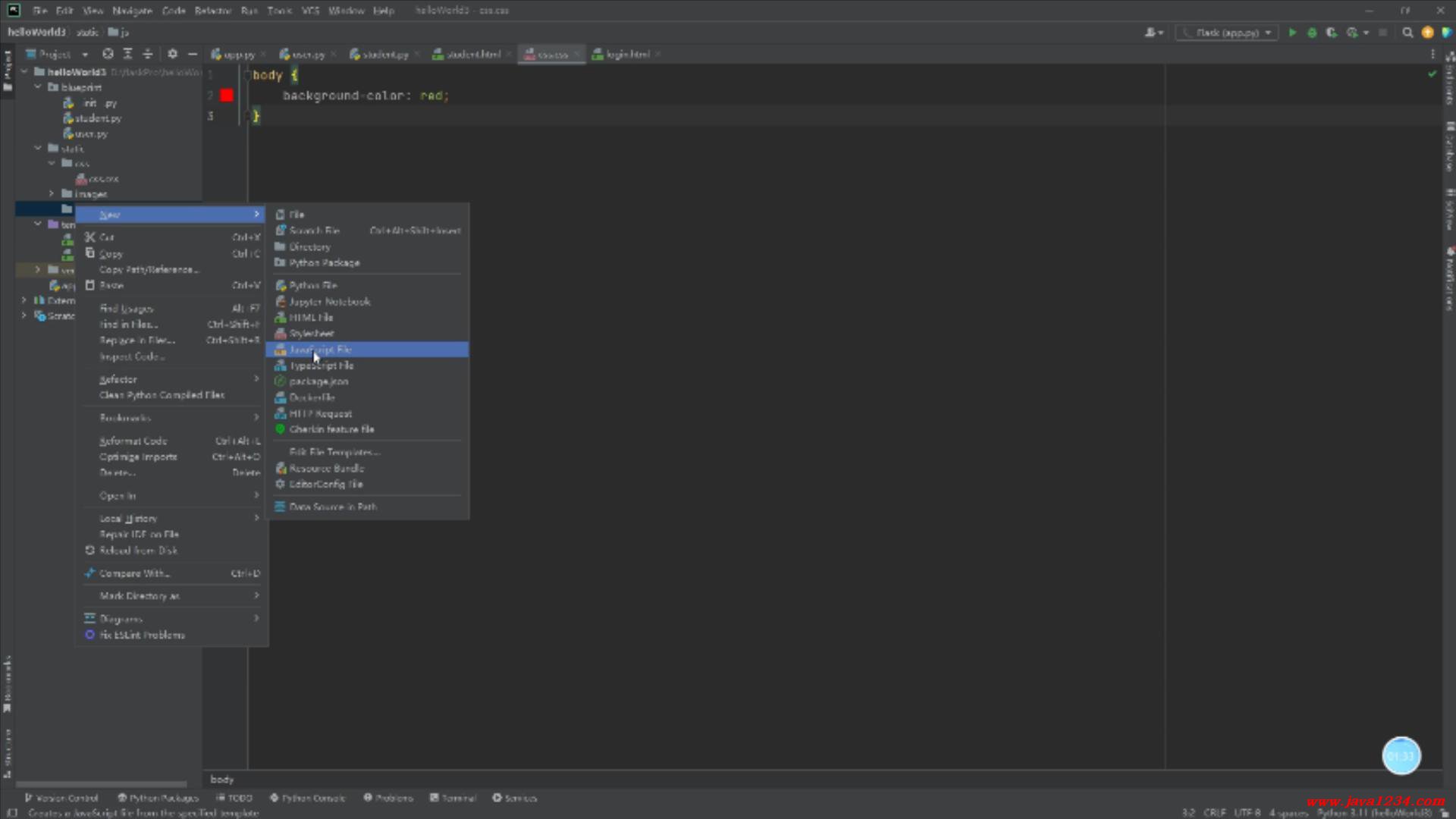This screenshot has height=819, width=1456.
Task: Open Project panel settings gear
Action: click(172, 54)
